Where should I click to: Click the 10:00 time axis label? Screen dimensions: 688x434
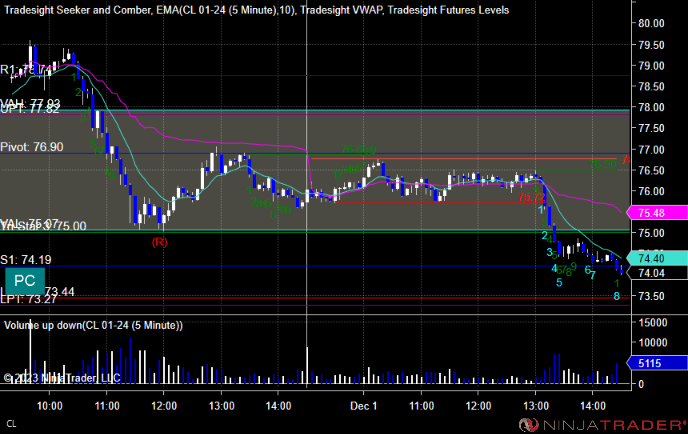click(x=49, y=406)
